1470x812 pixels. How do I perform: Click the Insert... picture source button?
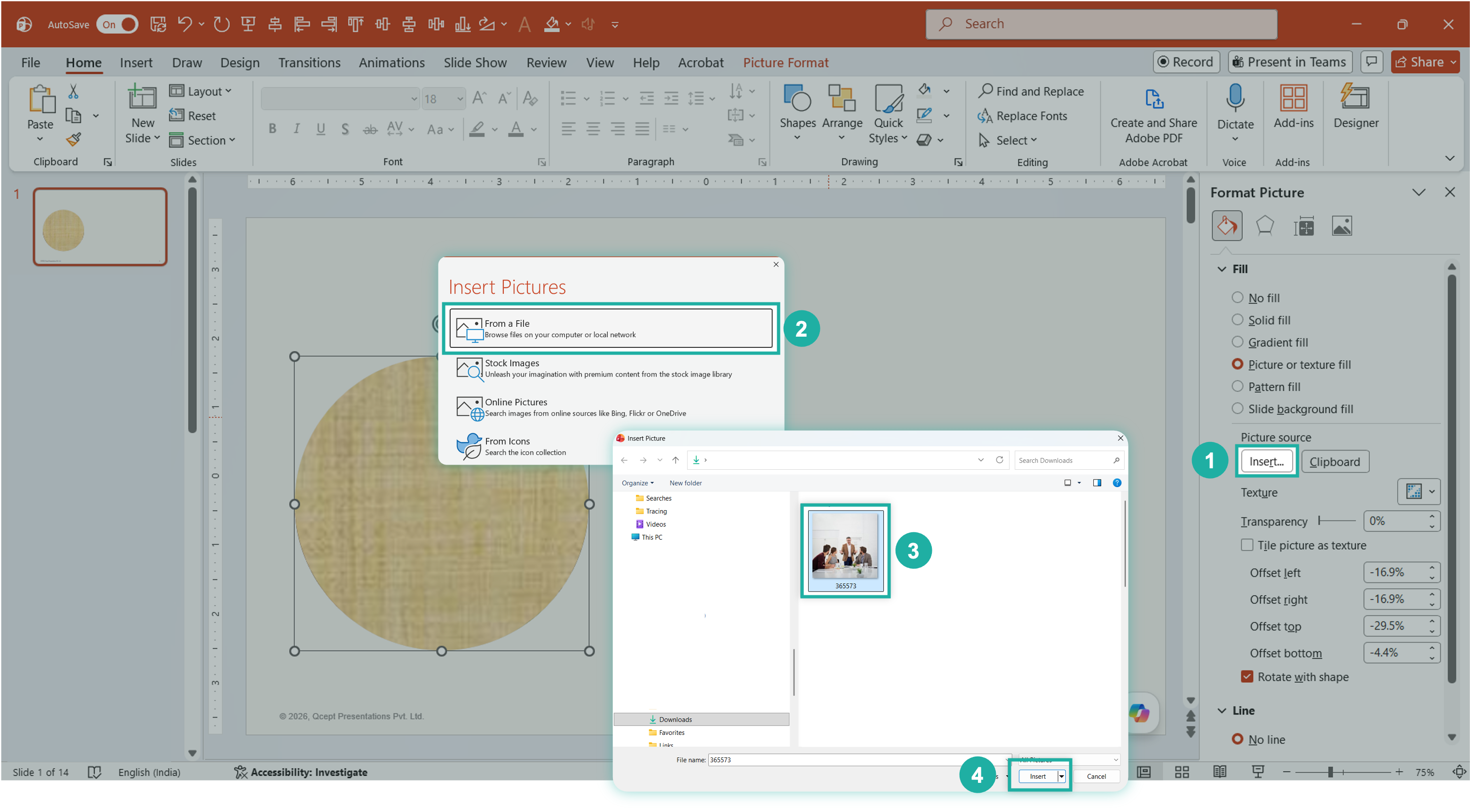1266,461
